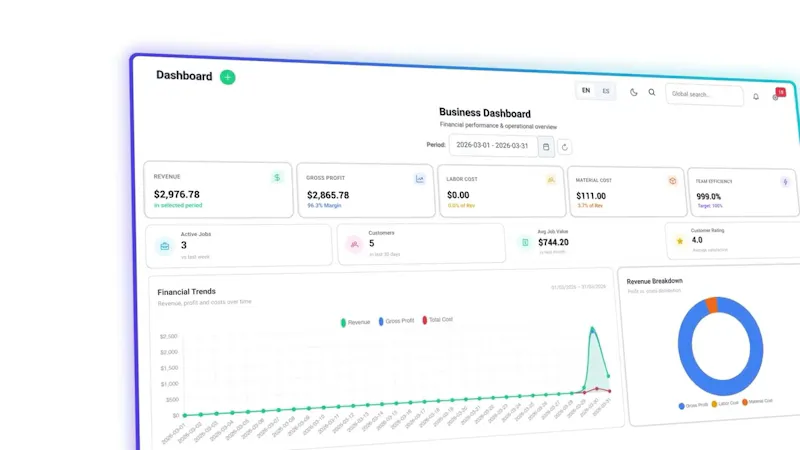
Task: Click the search magnifier icon
Action: tap(652, 92)
